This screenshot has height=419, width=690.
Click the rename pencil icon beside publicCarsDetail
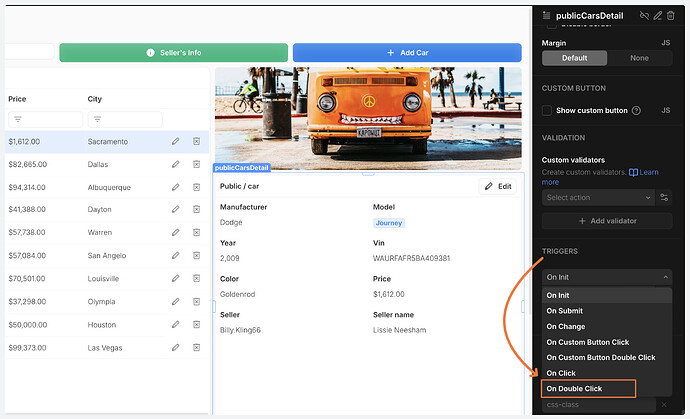[x=658, y=15]
